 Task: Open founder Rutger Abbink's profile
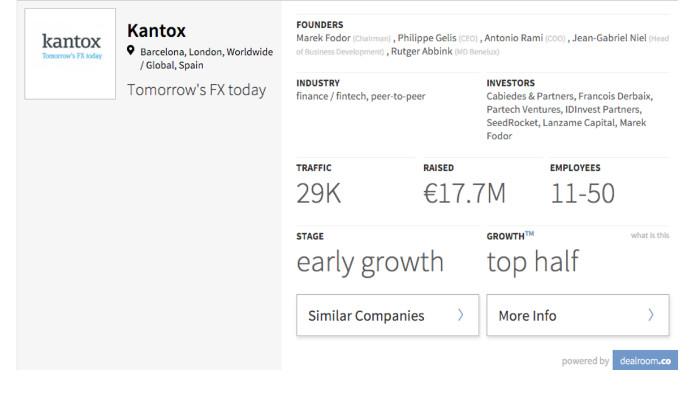(422, 52)
